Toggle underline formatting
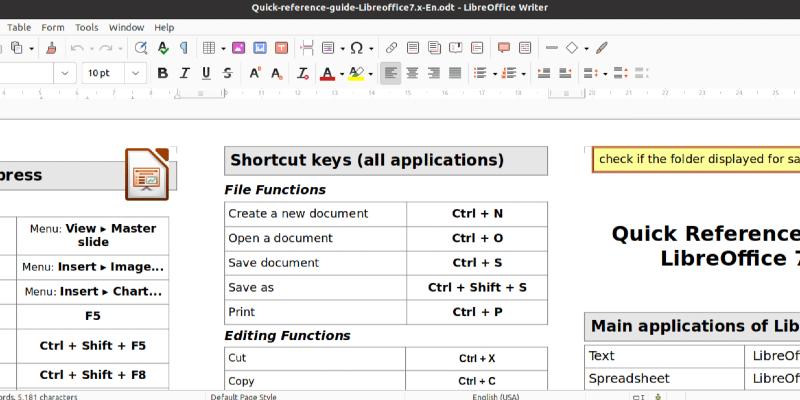Screen dimensions: 800x400 206,73
